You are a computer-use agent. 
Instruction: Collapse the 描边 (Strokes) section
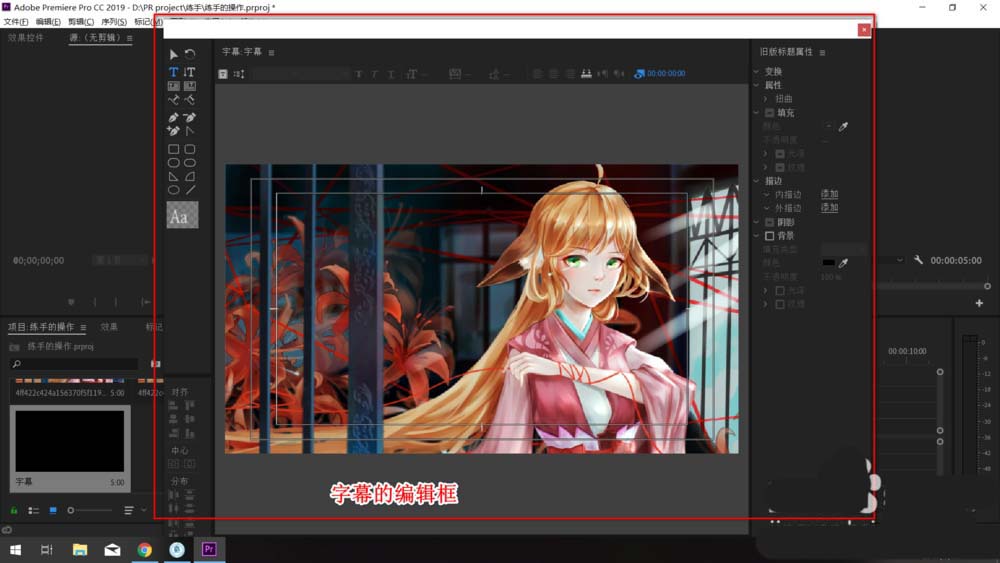pos(756,181)
